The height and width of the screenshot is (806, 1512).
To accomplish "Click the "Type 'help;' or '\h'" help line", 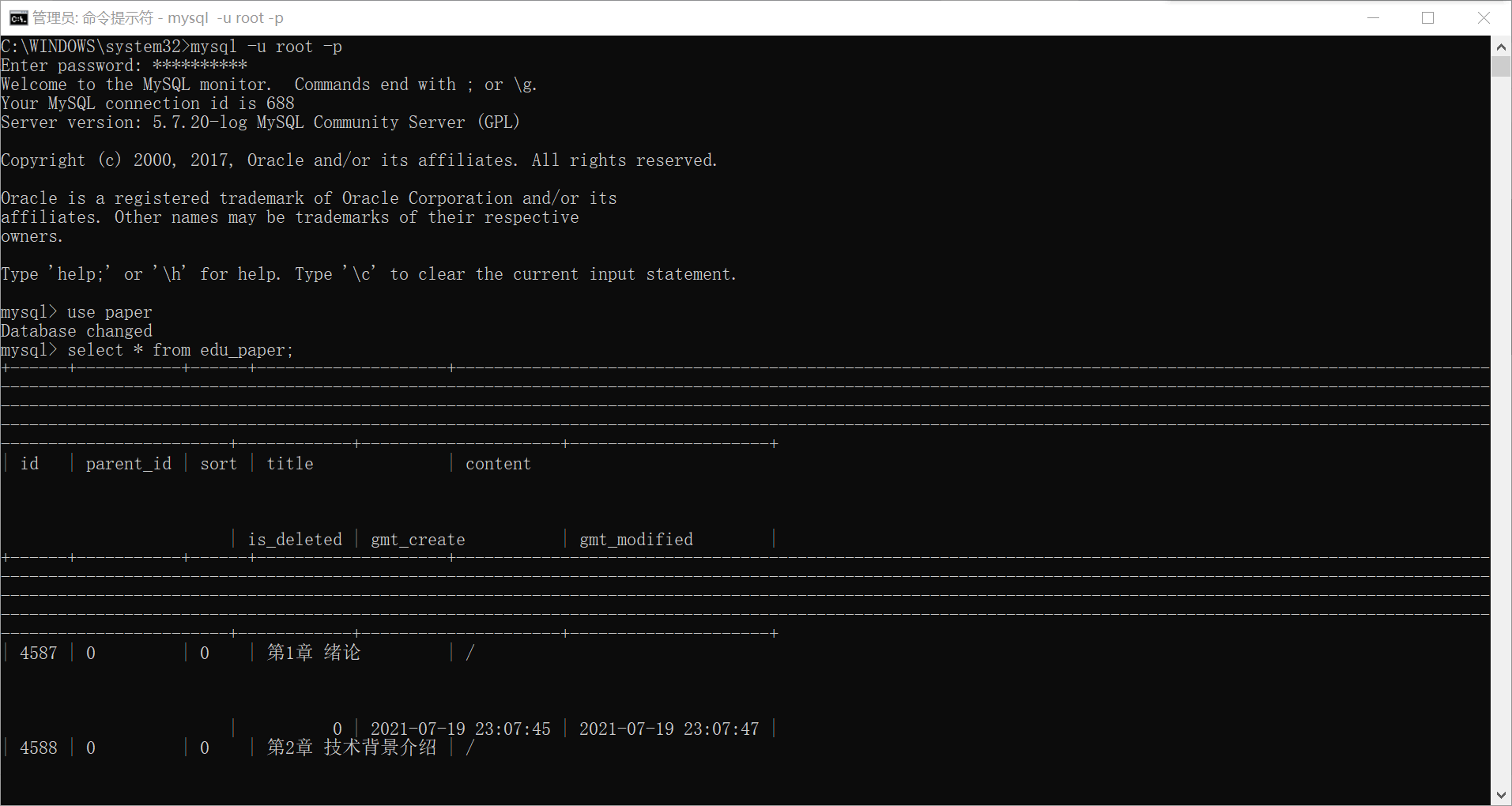I will (x=369, y=274).
